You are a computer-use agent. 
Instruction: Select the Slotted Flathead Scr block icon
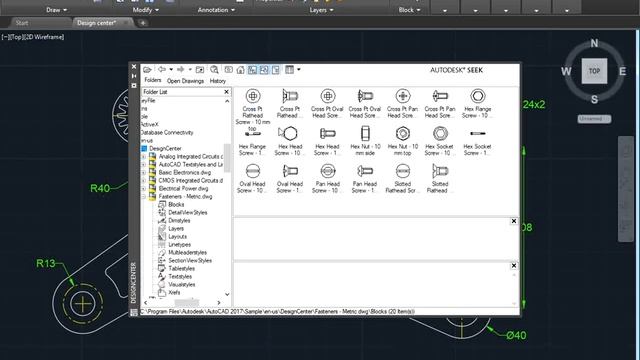point(402,171)
